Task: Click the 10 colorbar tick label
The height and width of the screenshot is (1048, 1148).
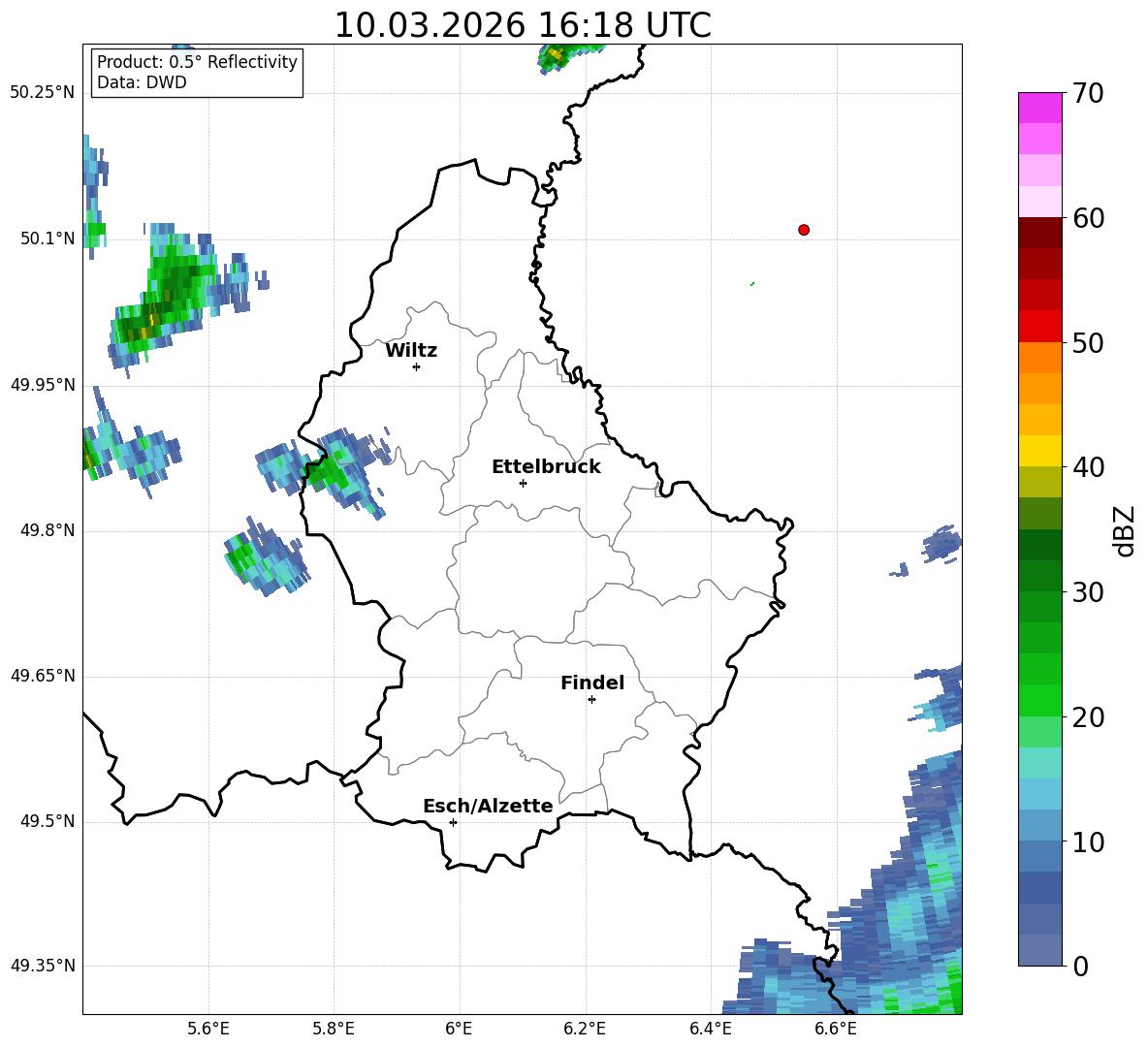Action: pyautogui.click(x=1087, y=842)
